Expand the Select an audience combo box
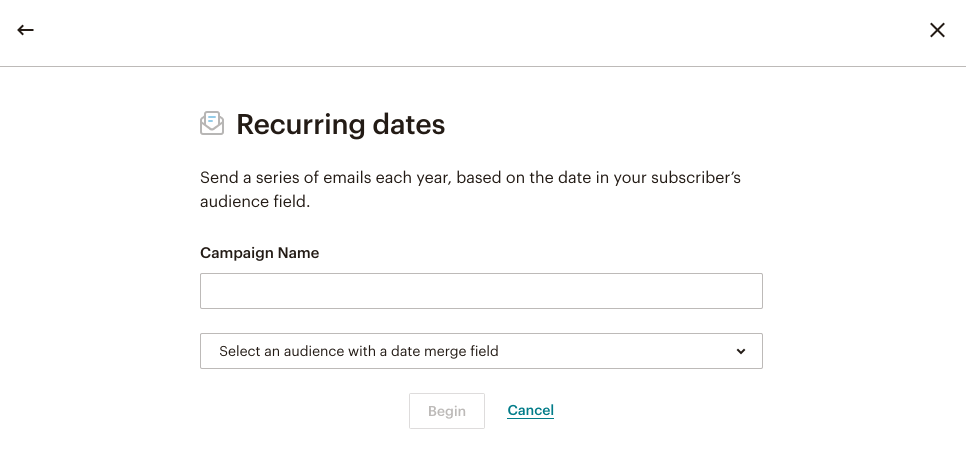This screenshot has width=966, height=476. point(481,351)
